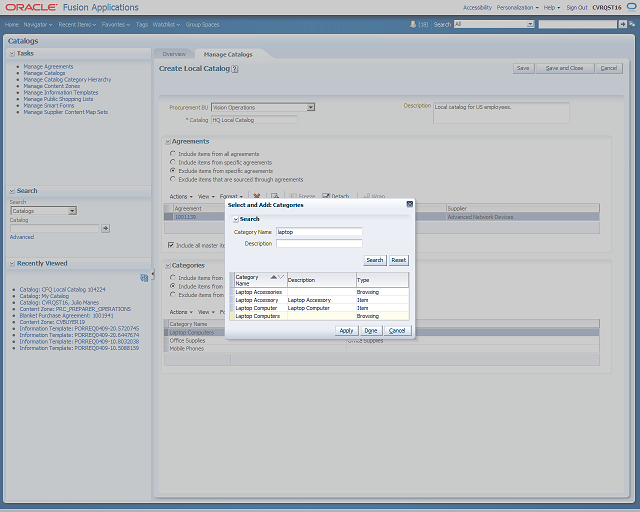The height and width of the screenshot is (512, 640).
Task: Click the global search go arrow
Action: [x=622, y=24]
